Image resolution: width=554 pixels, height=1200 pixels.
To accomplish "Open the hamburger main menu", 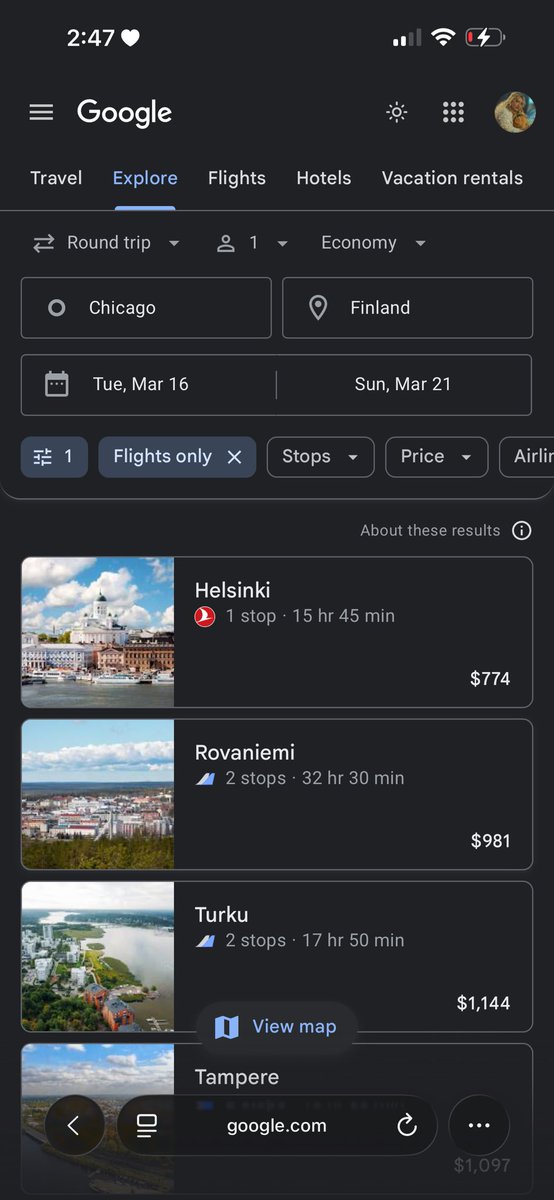I will [x=41, y=112].
